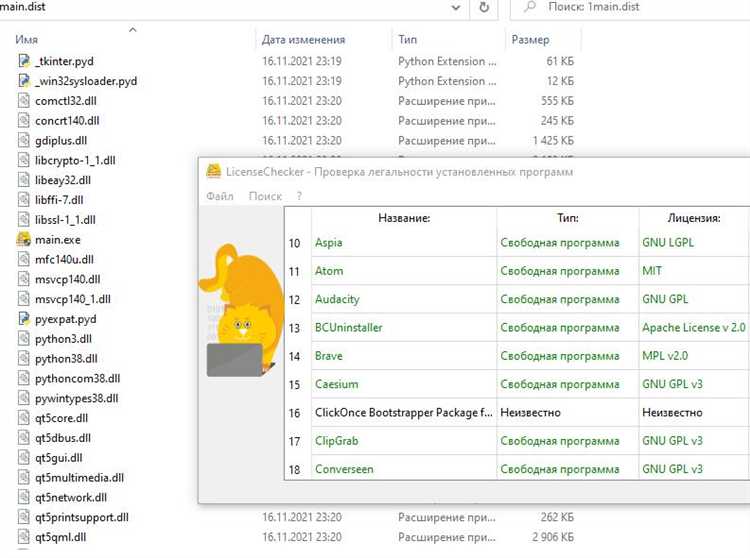Click the pythoncom38.dll file icon
Screen dimensions: 750x558
pos(24,379)
